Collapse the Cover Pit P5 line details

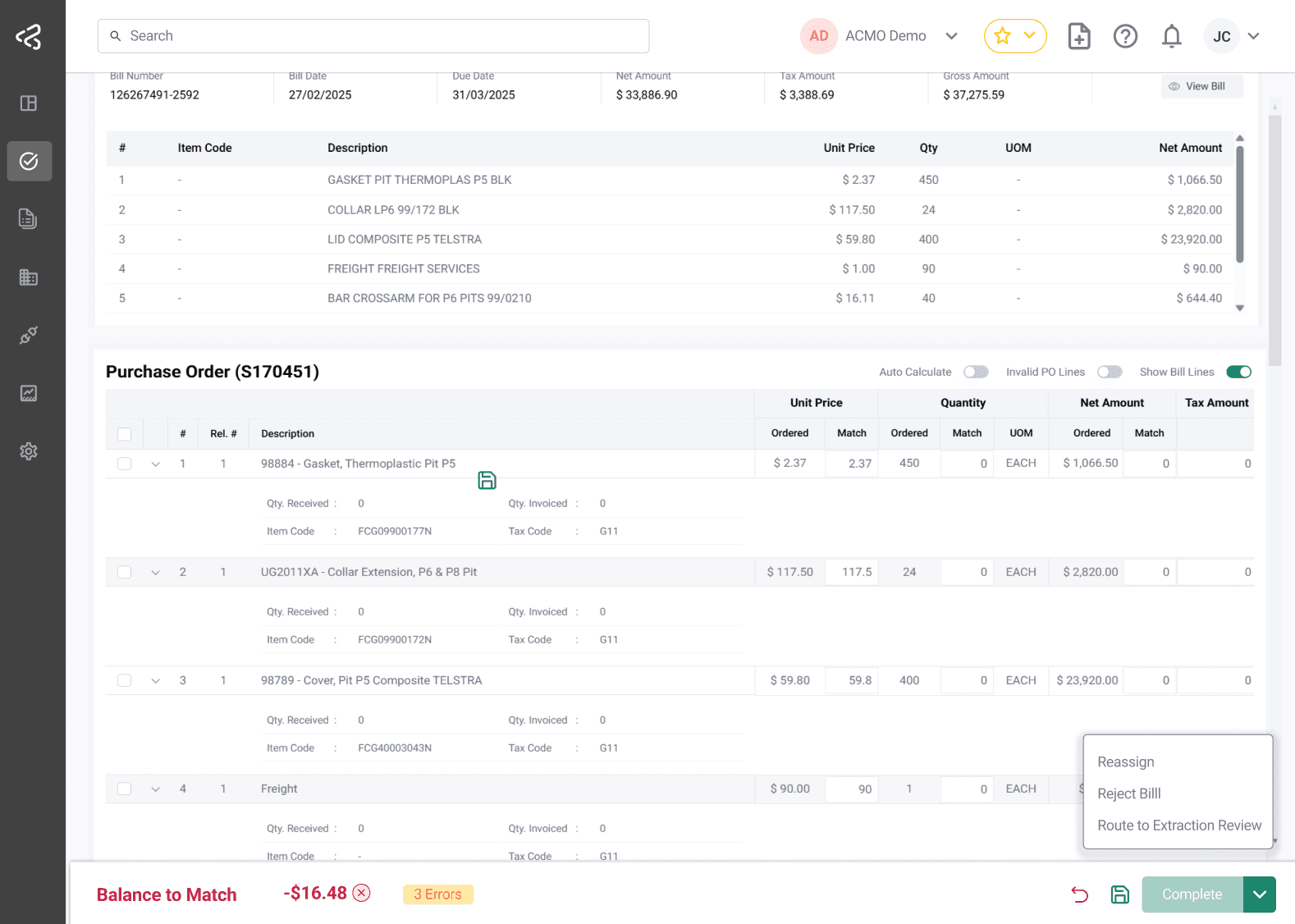(156, 681)
